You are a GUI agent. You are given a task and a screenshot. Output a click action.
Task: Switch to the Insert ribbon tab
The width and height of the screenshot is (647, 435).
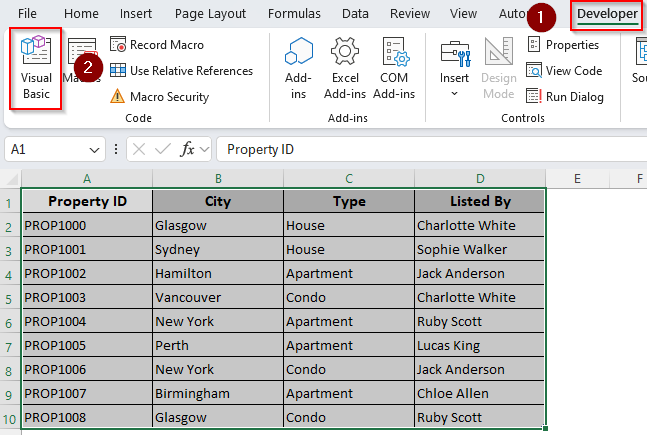[x=136, y=14]
